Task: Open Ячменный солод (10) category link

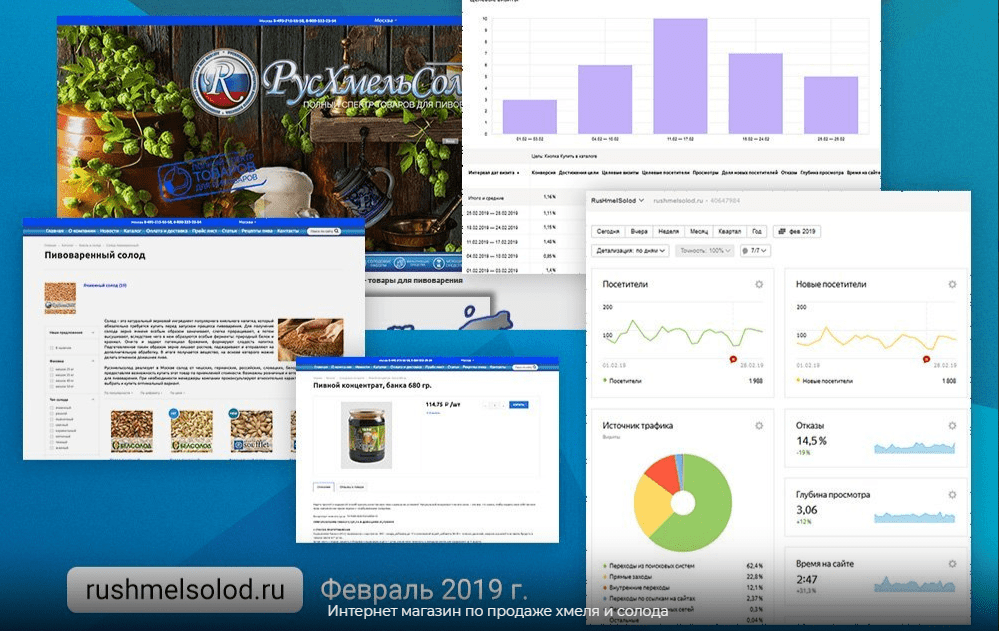Action: pyautogui.click(x=104, y=286)
